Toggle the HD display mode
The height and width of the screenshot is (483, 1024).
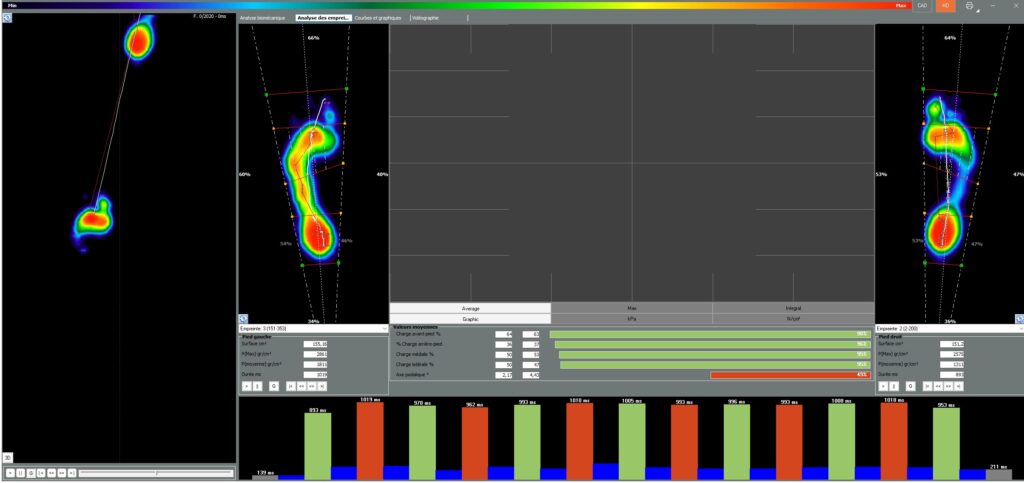(x=945, y=6)
